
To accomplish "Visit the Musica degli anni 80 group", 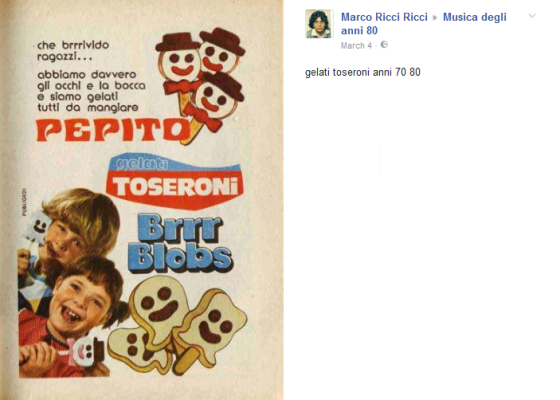I will click(424, 24).
